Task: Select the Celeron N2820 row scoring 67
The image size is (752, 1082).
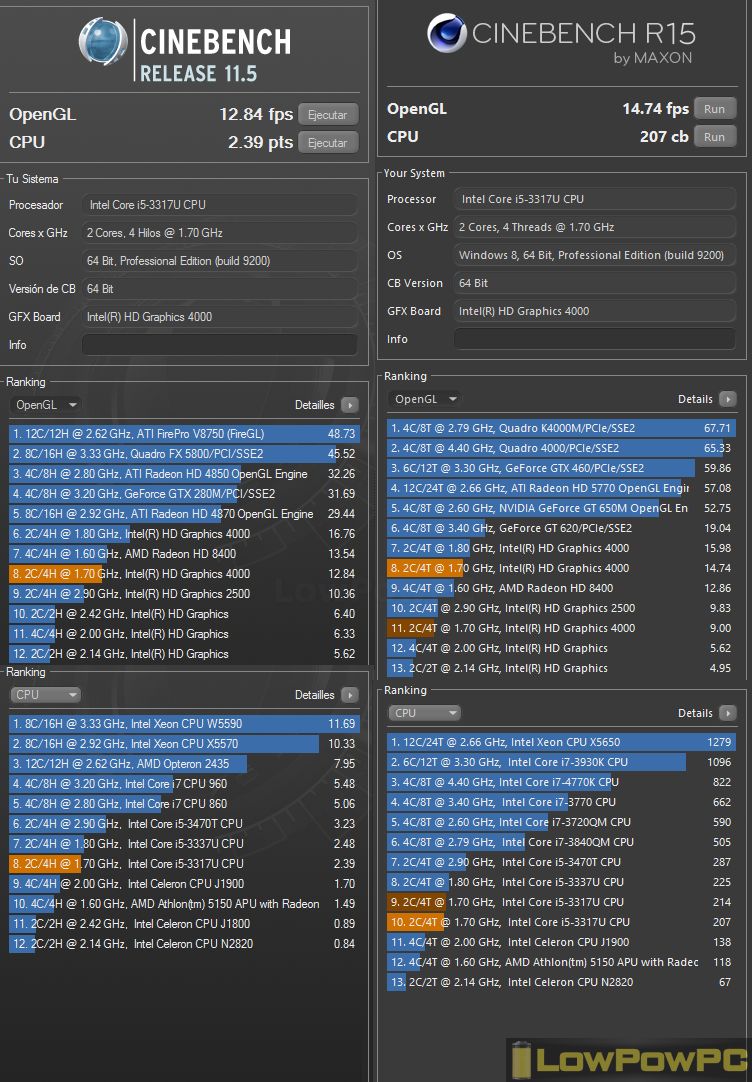Action: 562,983
